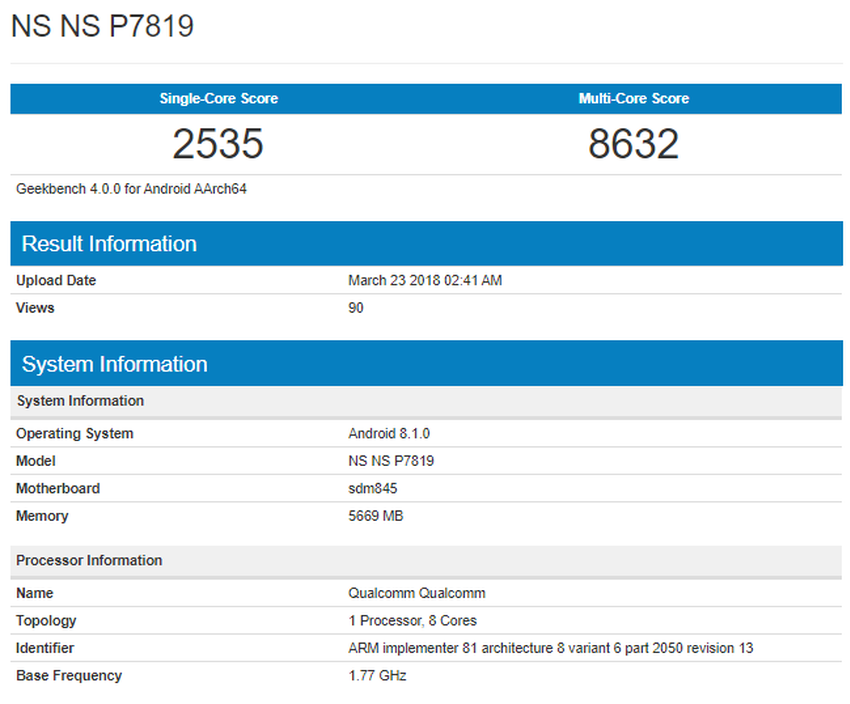
Task: Select the Topology value 1 Processor, 8 Cores
Action: 413,620
